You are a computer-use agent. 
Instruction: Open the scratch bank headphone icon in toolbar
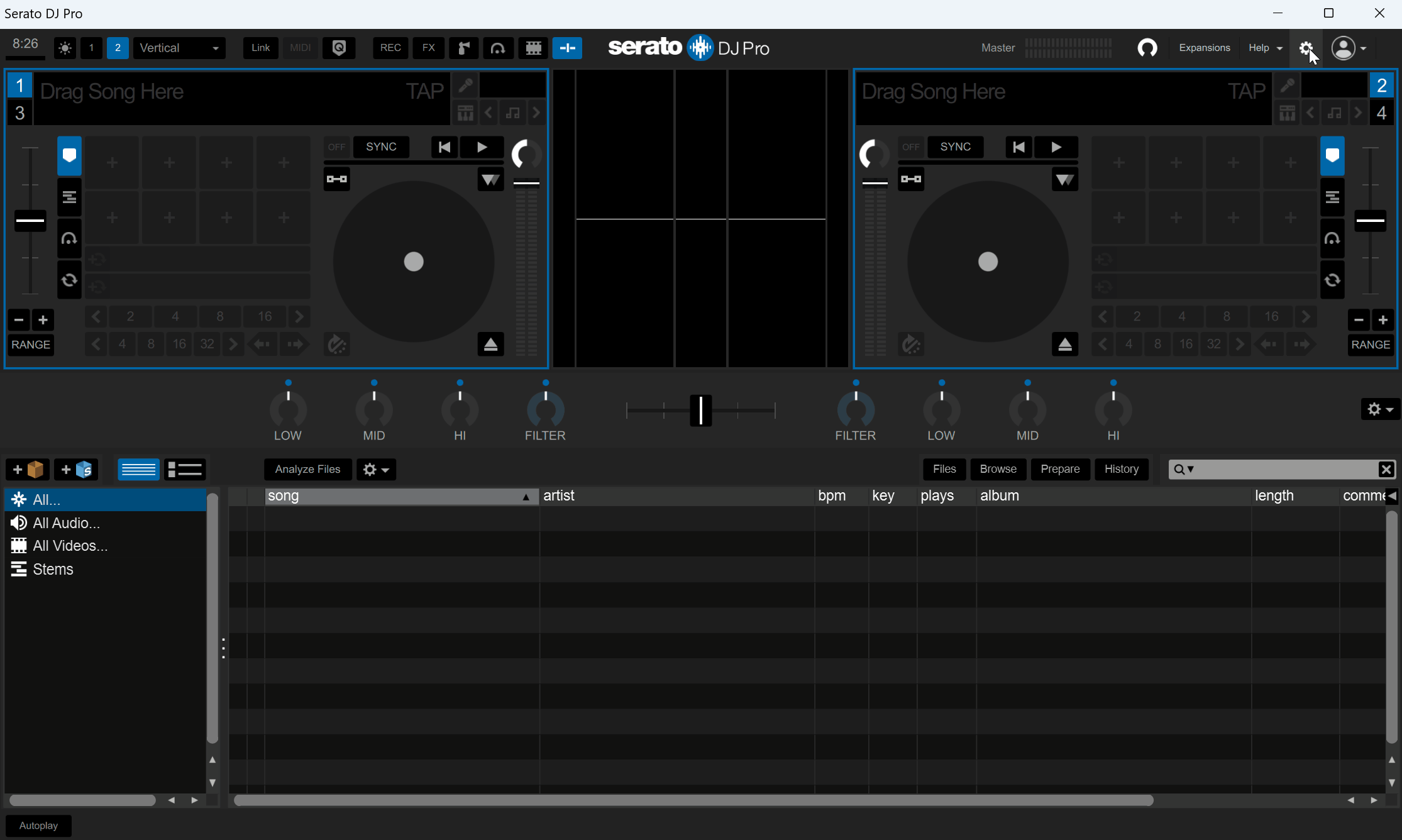(x=498, y=48)
